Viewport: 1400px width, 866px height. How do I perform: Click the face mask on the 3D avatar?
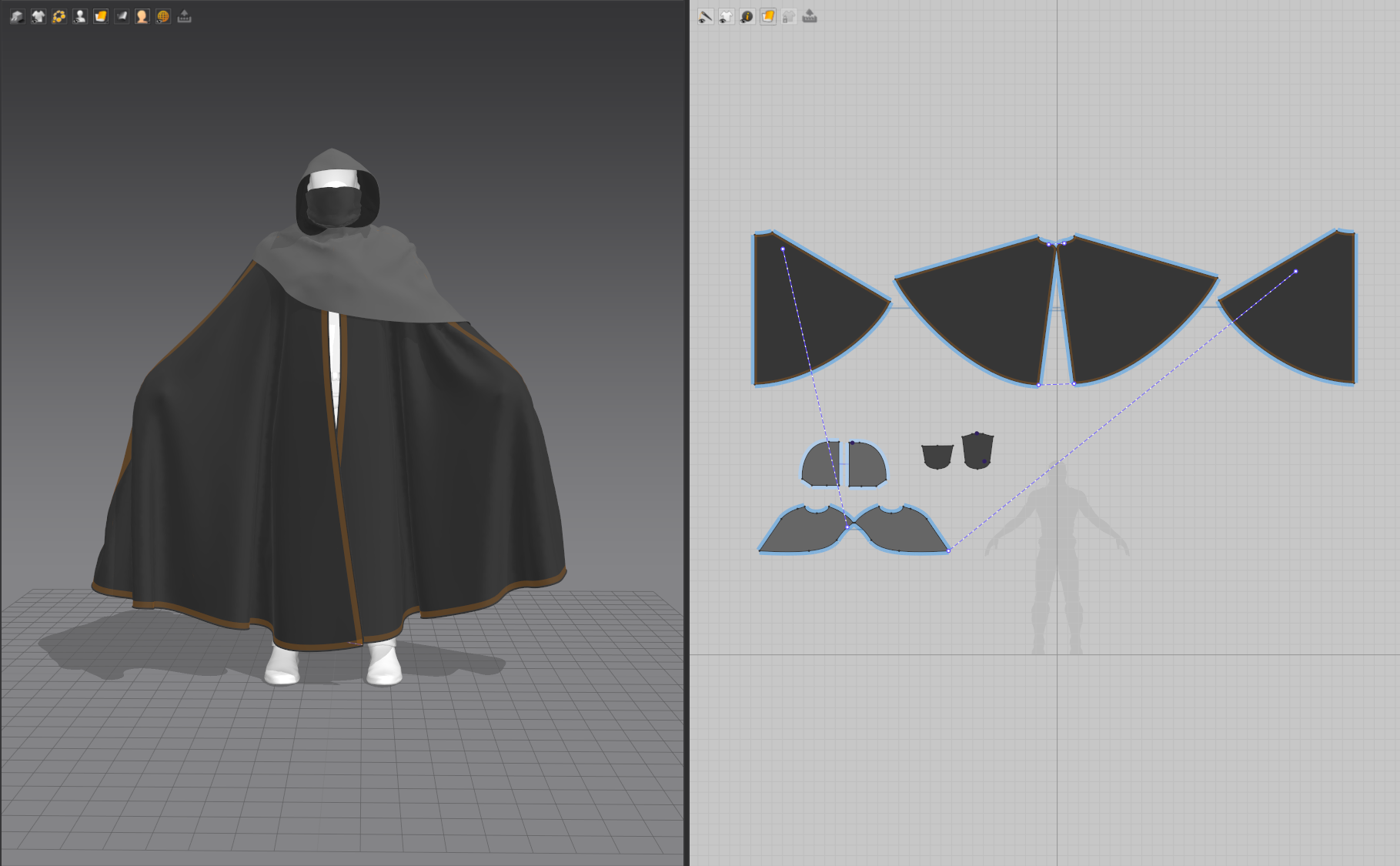(x=332, y=206)
